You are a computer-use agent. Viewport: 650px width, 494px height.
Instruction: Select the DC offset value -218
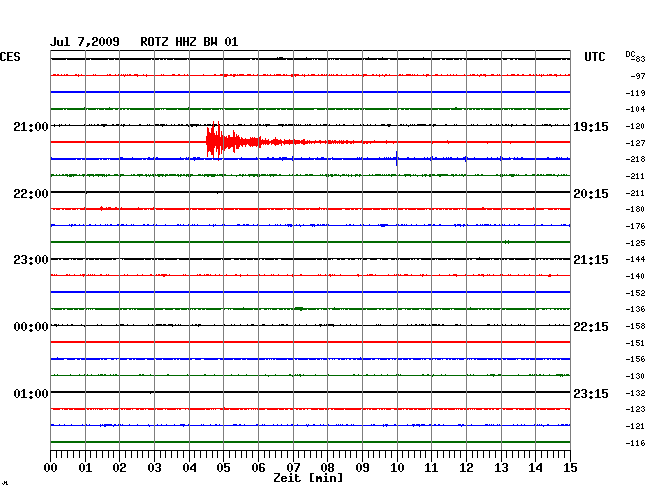(x=635, y=159)
